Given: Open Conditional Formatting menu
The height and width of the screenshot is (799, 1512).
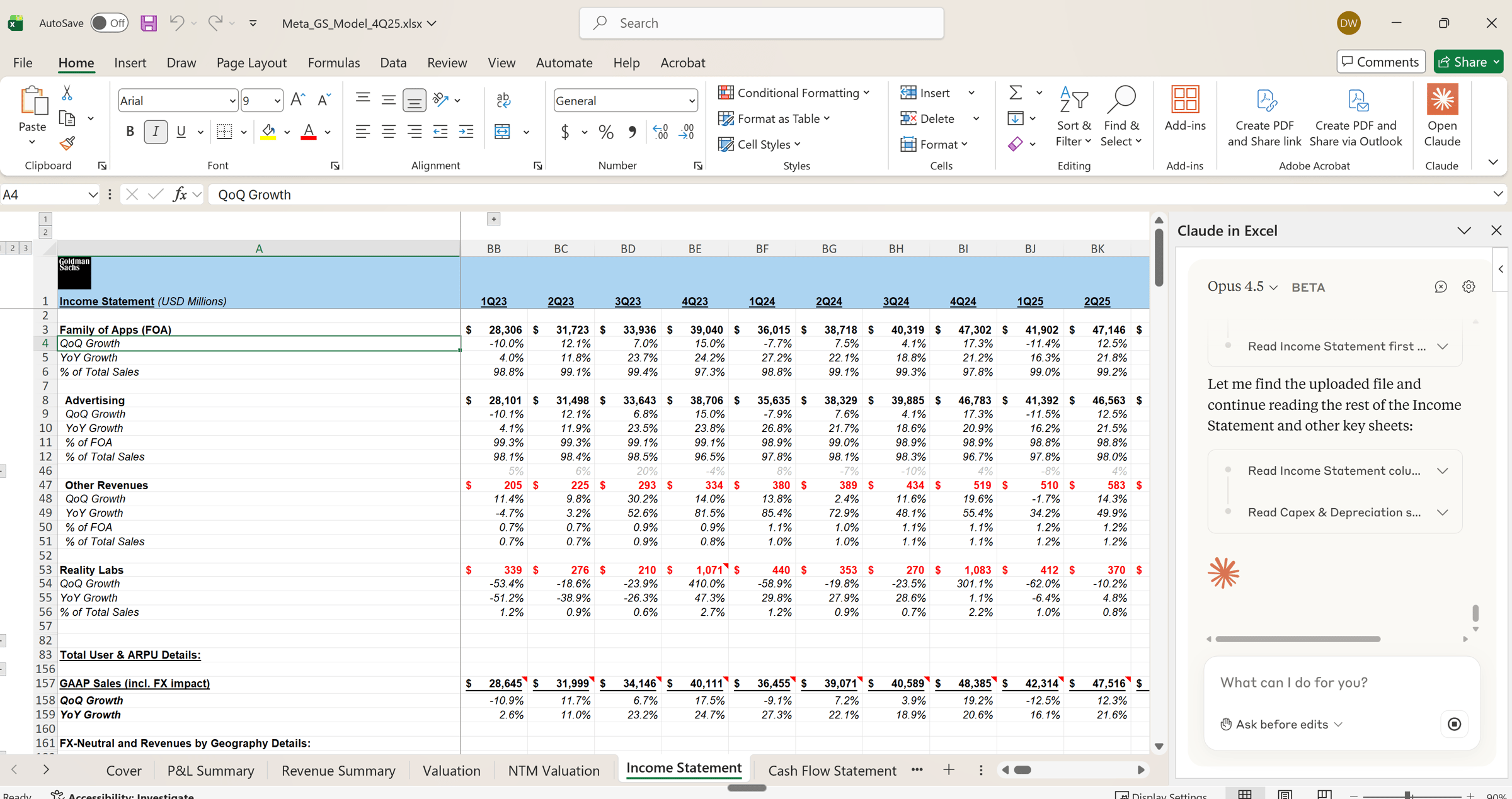Looking at the screenshot, I should [794, 93].
